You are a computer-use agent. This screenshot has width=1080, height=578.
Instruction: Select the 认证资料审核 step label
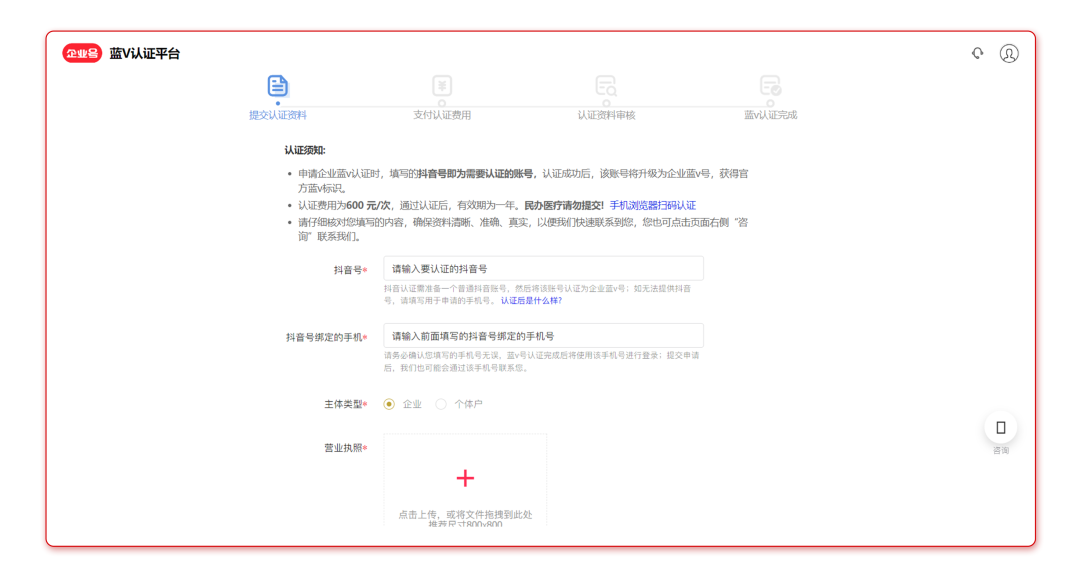pyautogui.click(x=606, y=115)
